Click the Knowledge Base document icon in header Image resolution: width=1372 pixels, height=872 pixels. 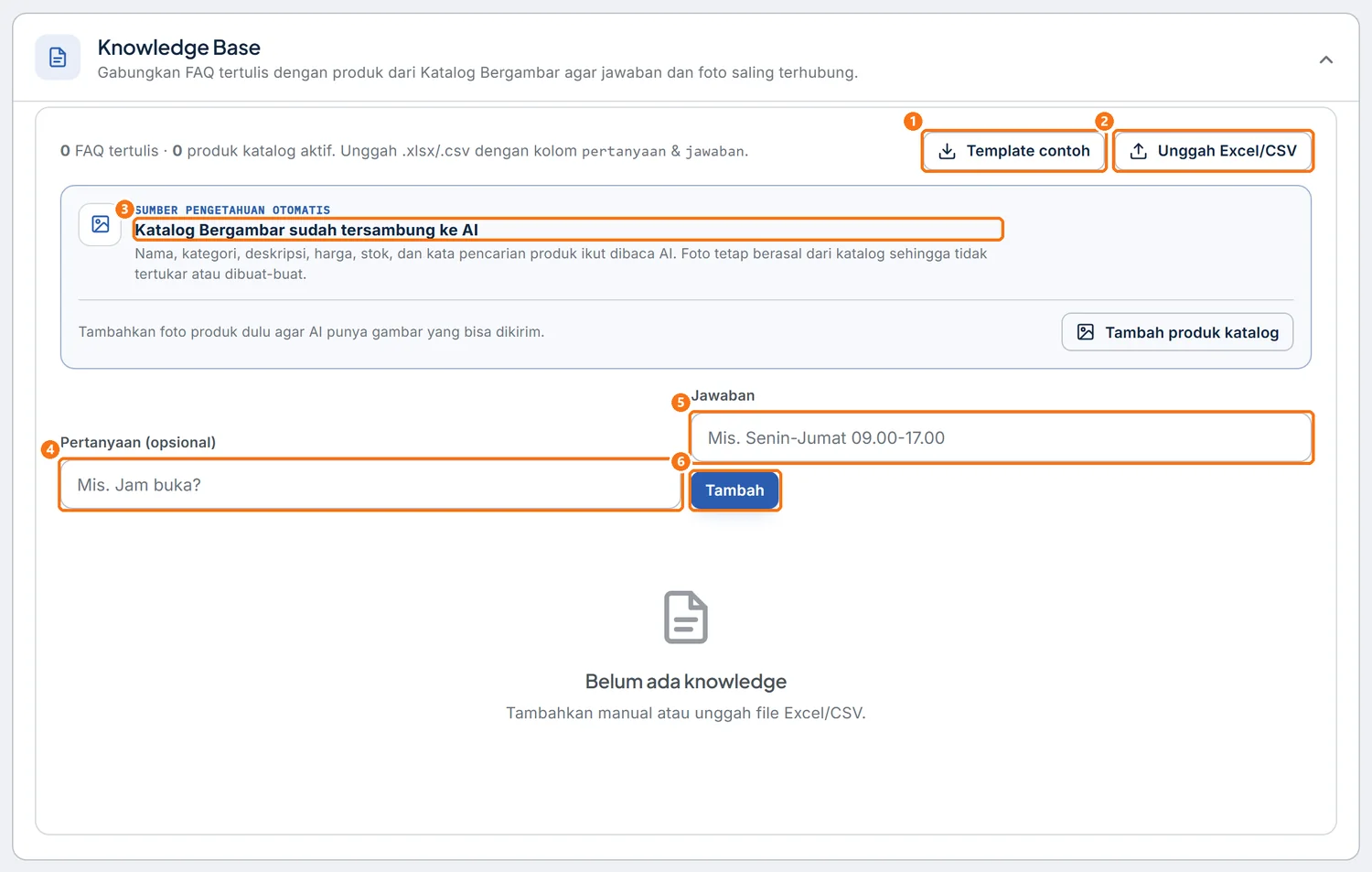click(58, 58)
